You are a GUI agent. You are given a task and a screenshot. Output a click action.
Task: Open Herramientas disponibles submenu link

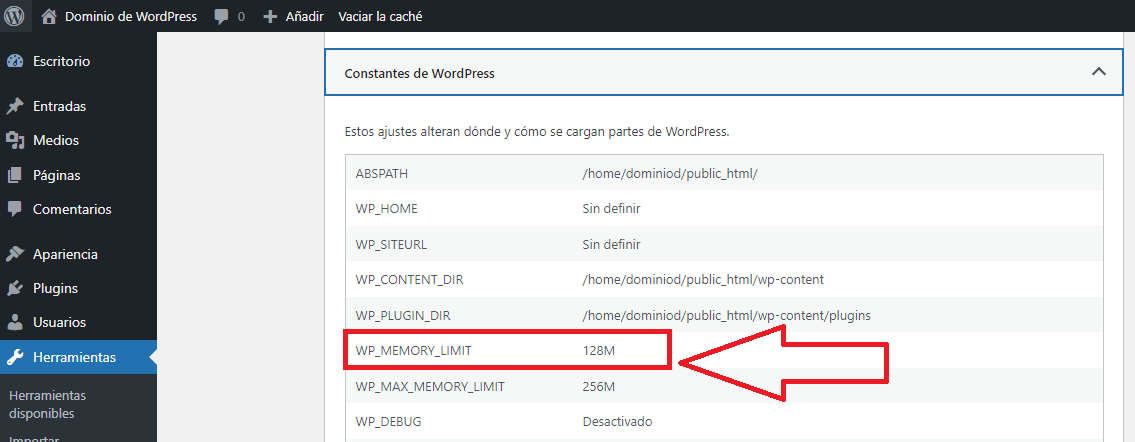[x=47, y=404]
